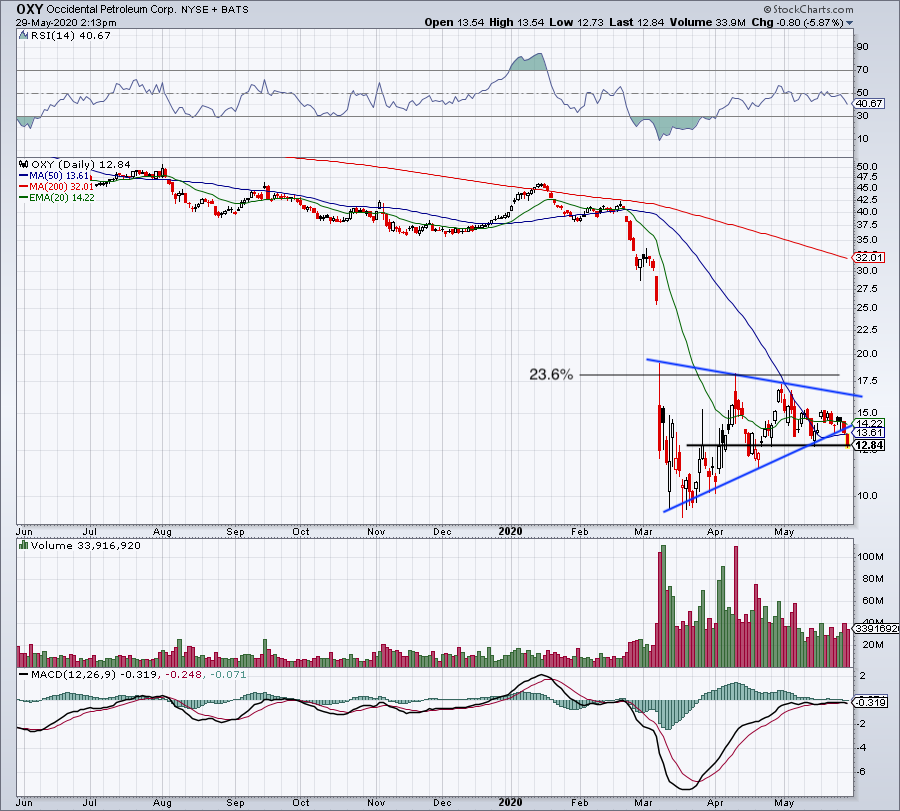Click the RSI indicator icon beside RSI(14)
This screenshot has height=811, width=900.
tap(23, 36)
